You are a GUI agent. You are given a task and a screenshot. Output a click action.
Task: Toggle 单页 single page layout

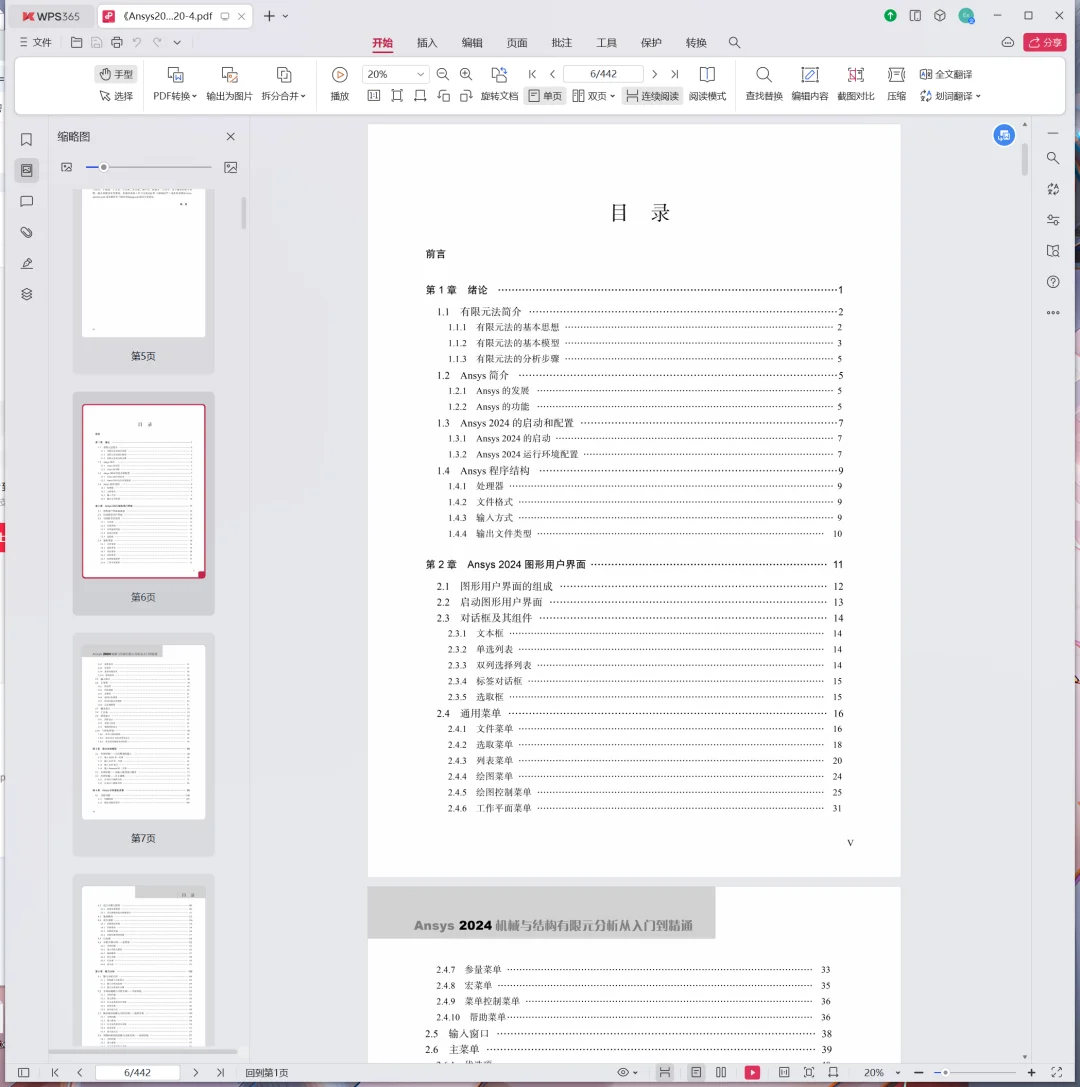(x=545, y=96)
